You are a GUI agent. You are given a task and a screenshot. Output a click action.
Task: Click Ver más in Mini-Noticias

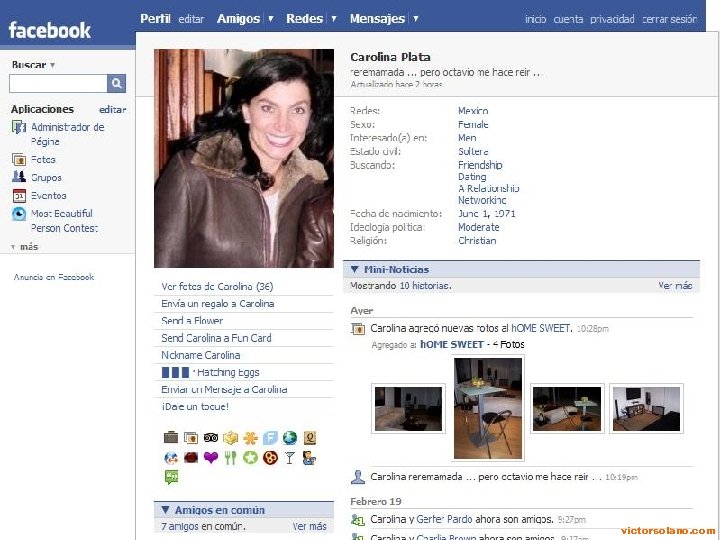[675, 285]
